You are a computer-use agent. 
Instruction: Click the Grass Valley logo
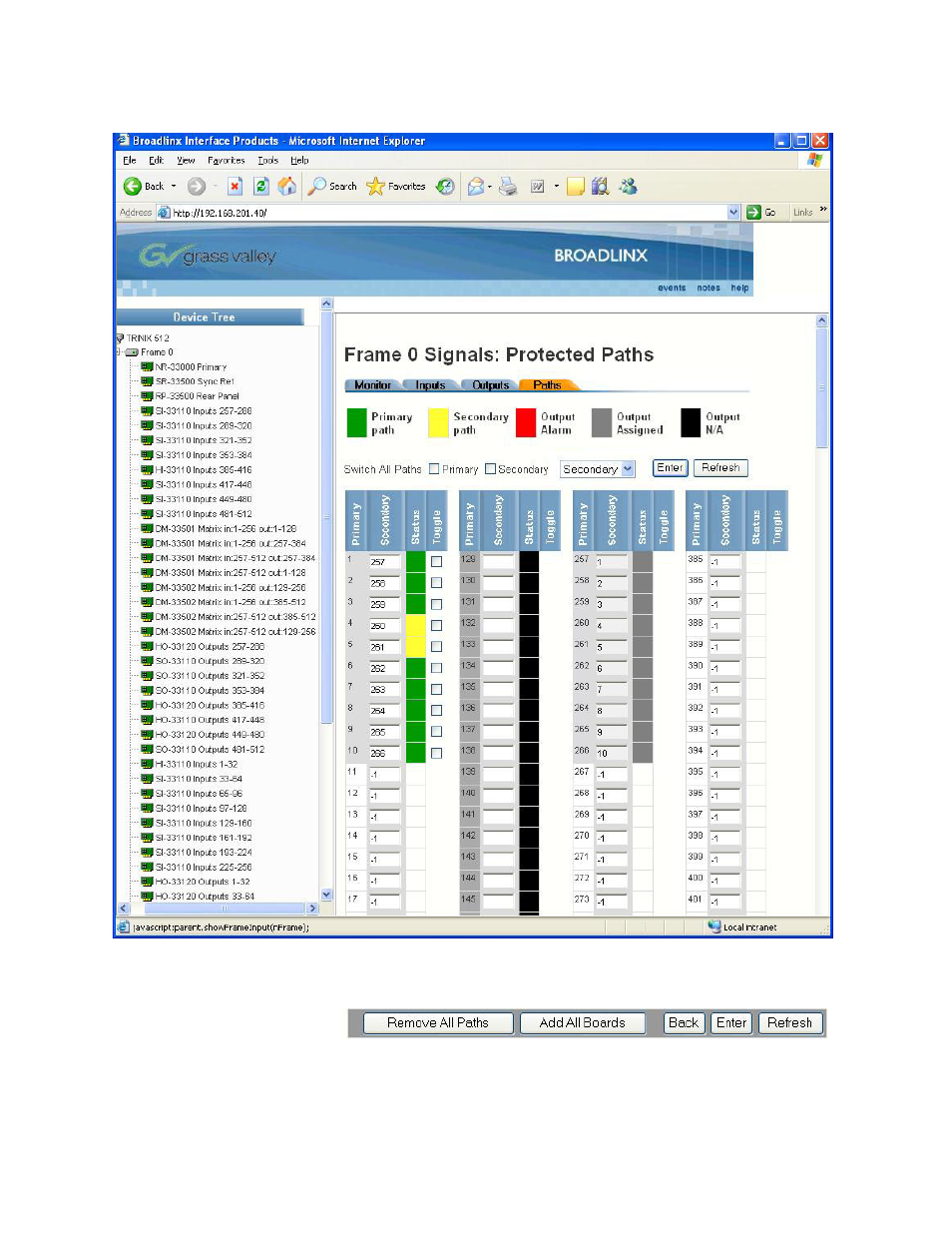(x=209, y=256)
